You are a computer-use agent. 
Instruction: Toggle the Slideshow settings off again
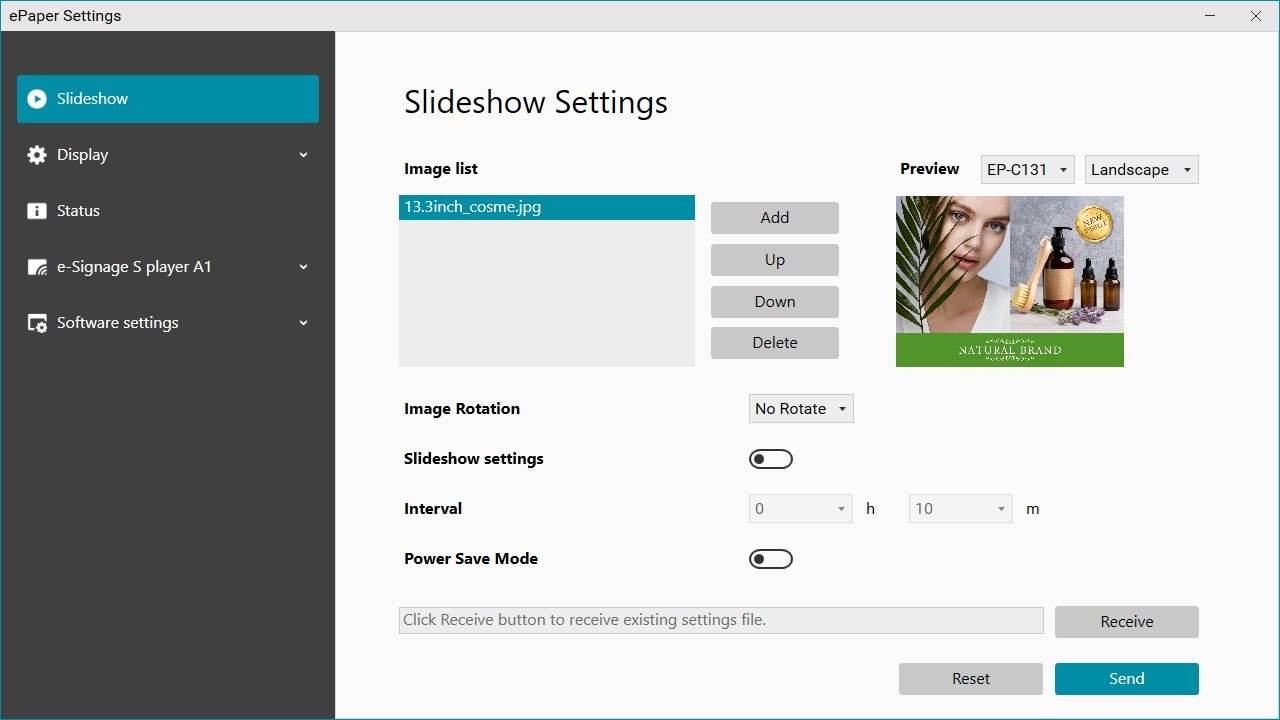pos(770,458)
